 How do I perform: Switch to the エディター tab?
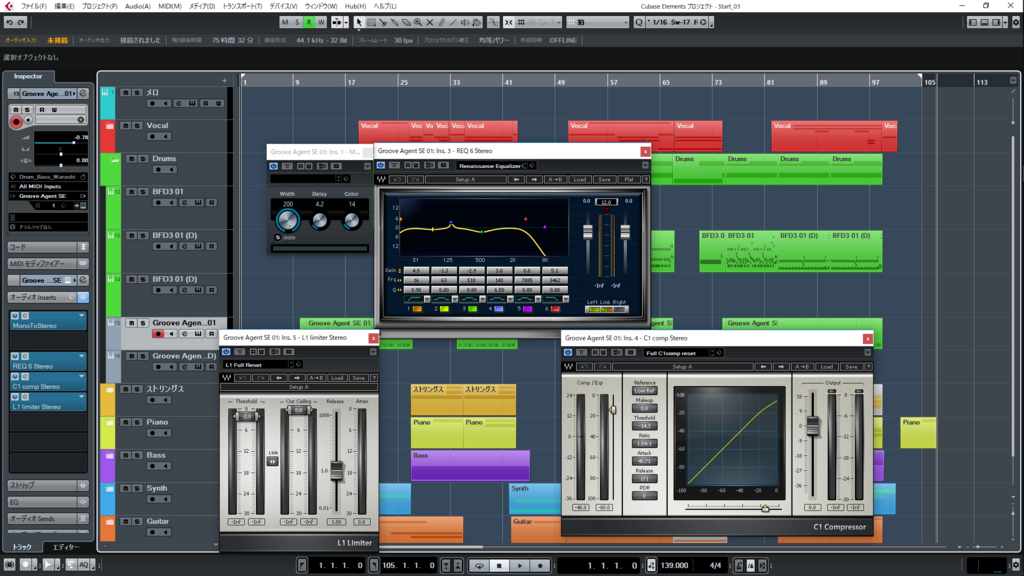65,547
